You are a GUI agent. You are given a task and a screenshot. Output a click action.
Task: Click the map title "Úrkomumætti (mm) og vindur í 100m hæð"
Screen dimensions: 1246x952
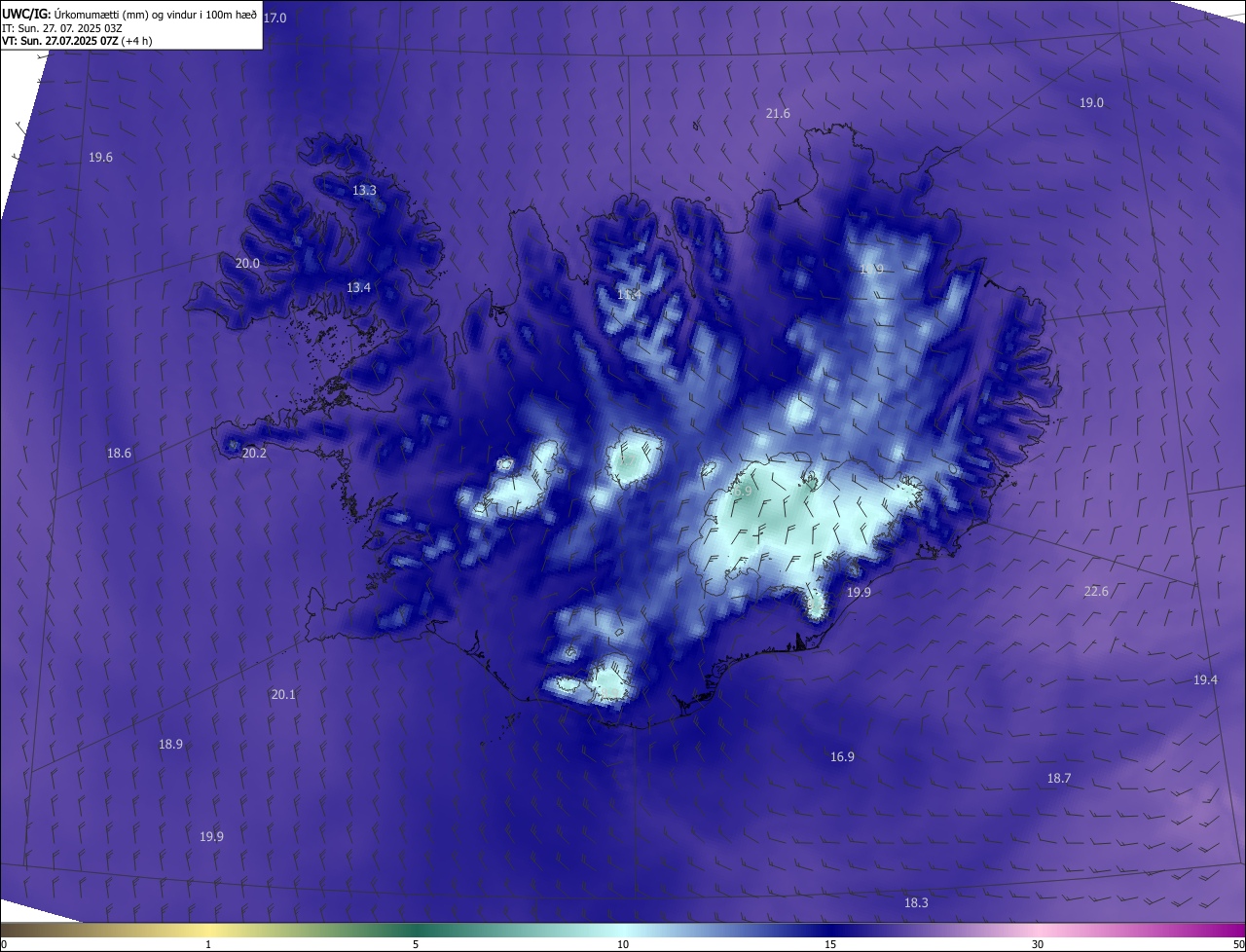[x=156, y=14]
